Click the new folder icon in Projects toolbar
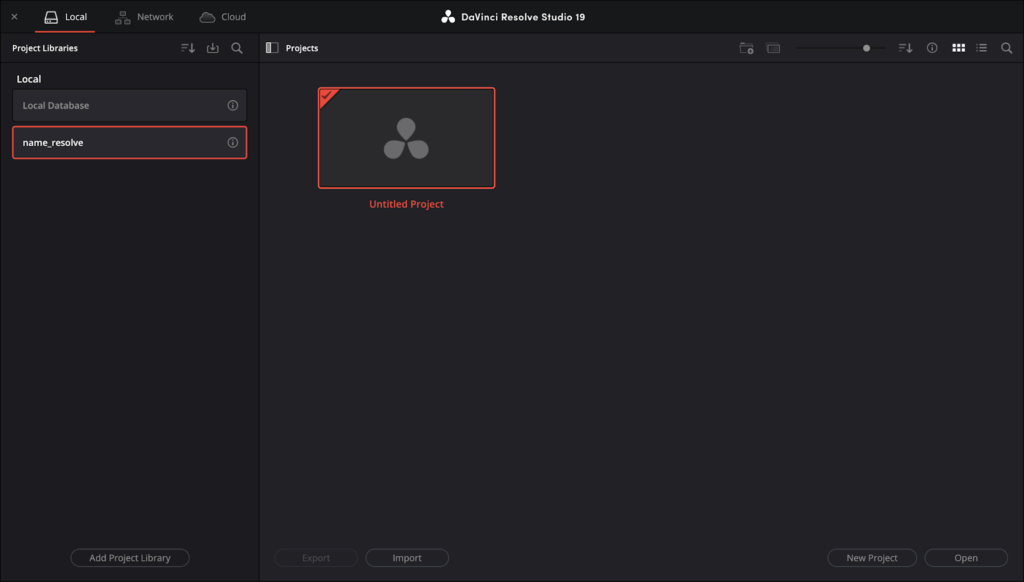The image size is (1024, 582). [x=746, y=48]
